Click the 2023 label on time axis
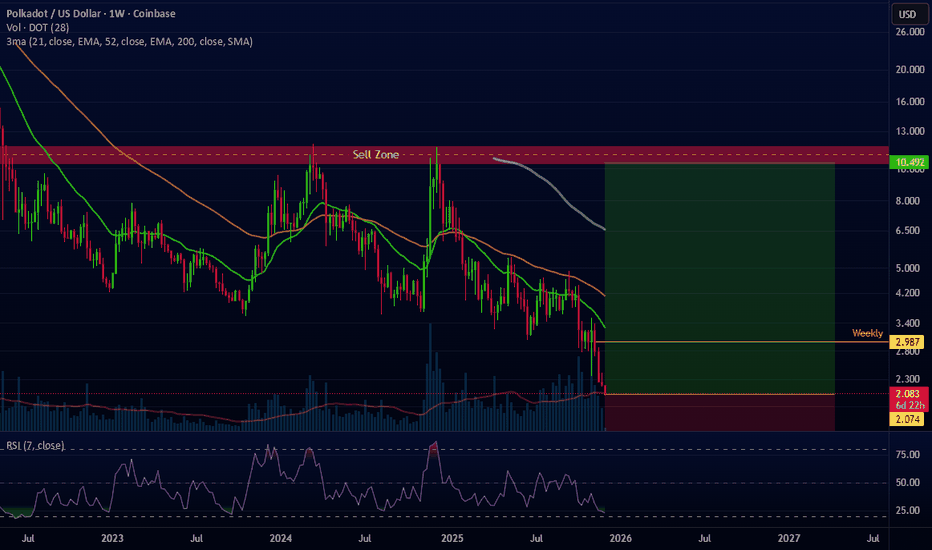The height and width of the screenshot is (550, 932). coord(112,538)
